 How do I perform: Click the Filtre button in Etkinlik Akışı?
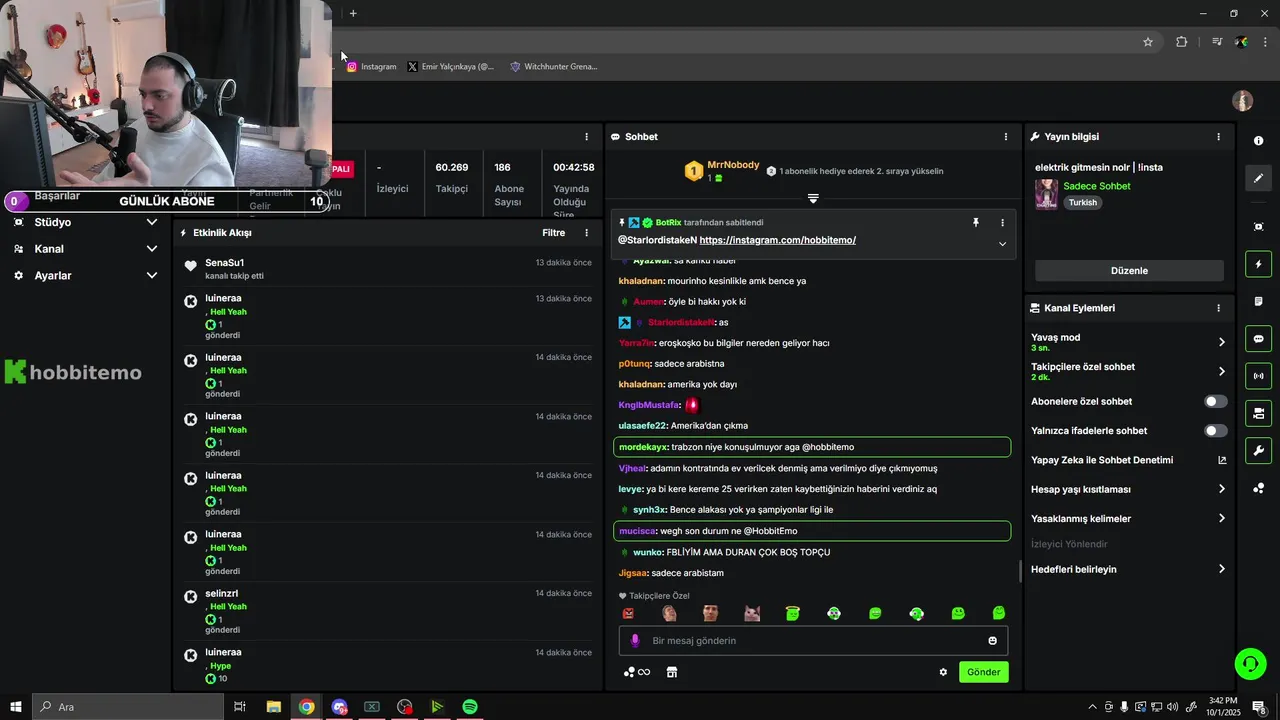click(x=553, y=233)
